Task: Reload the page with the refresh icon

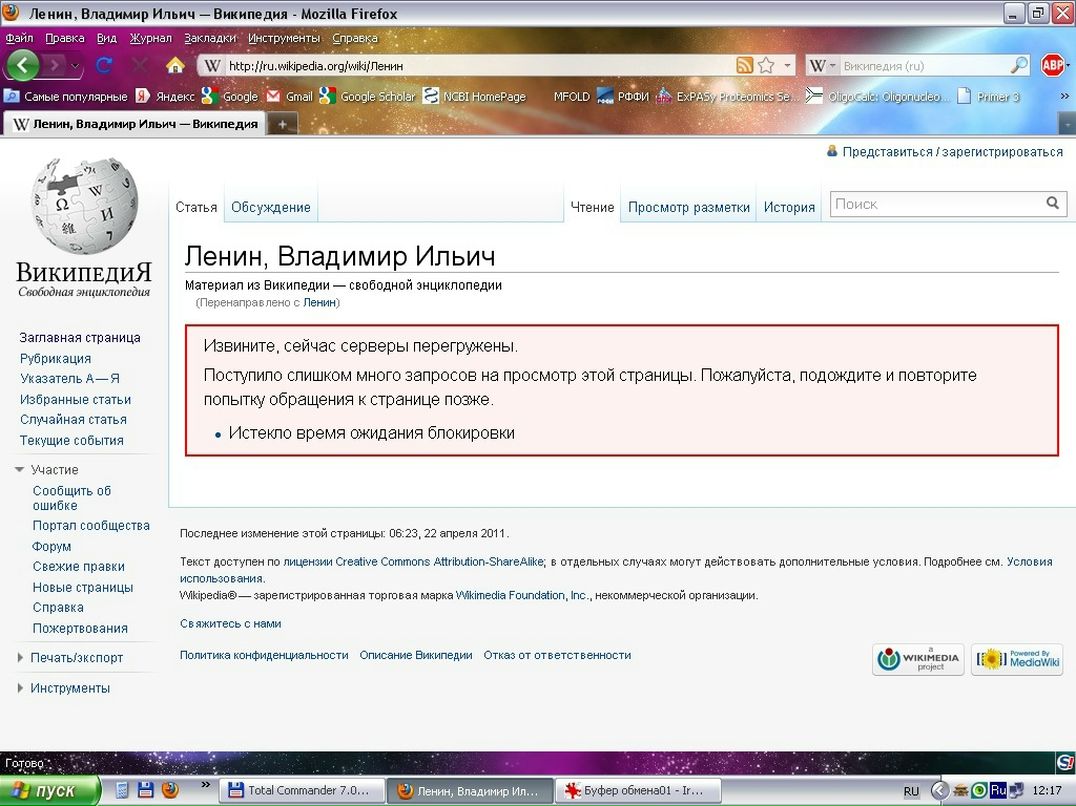Action: click(x=104, y=63)
